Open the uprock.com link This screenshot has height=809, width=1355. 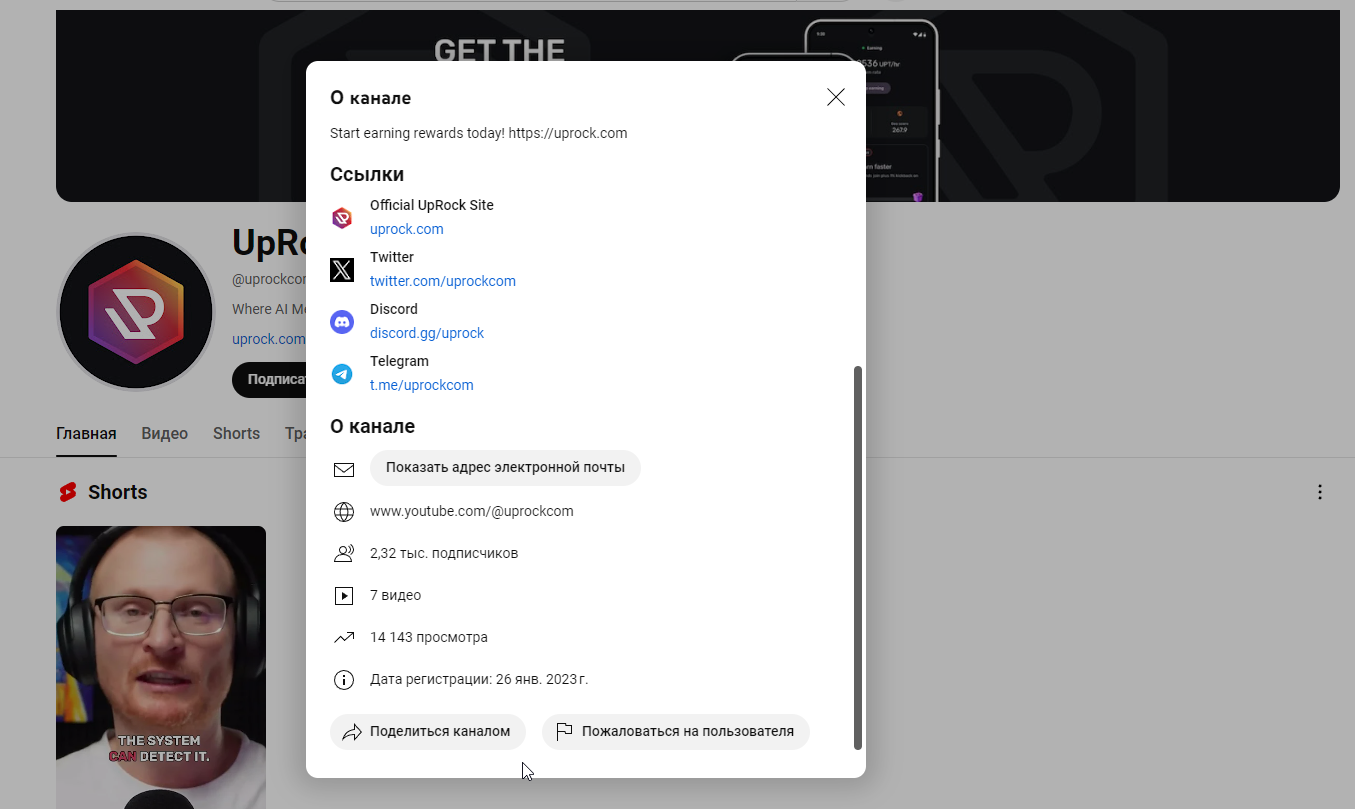(407, 229)
